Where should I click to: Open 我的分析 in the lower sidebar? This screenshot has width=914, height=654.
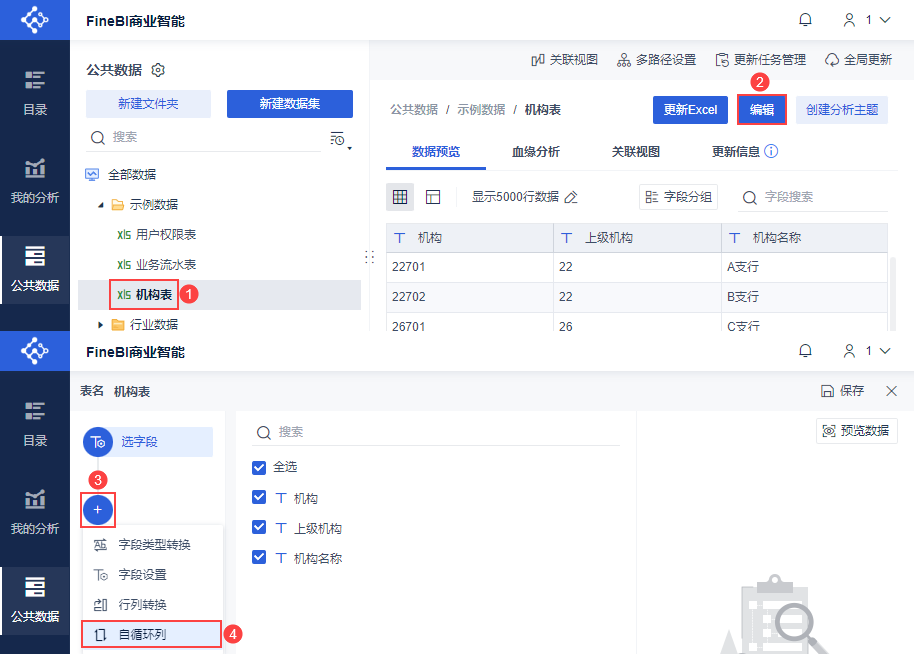click(35, 512)
